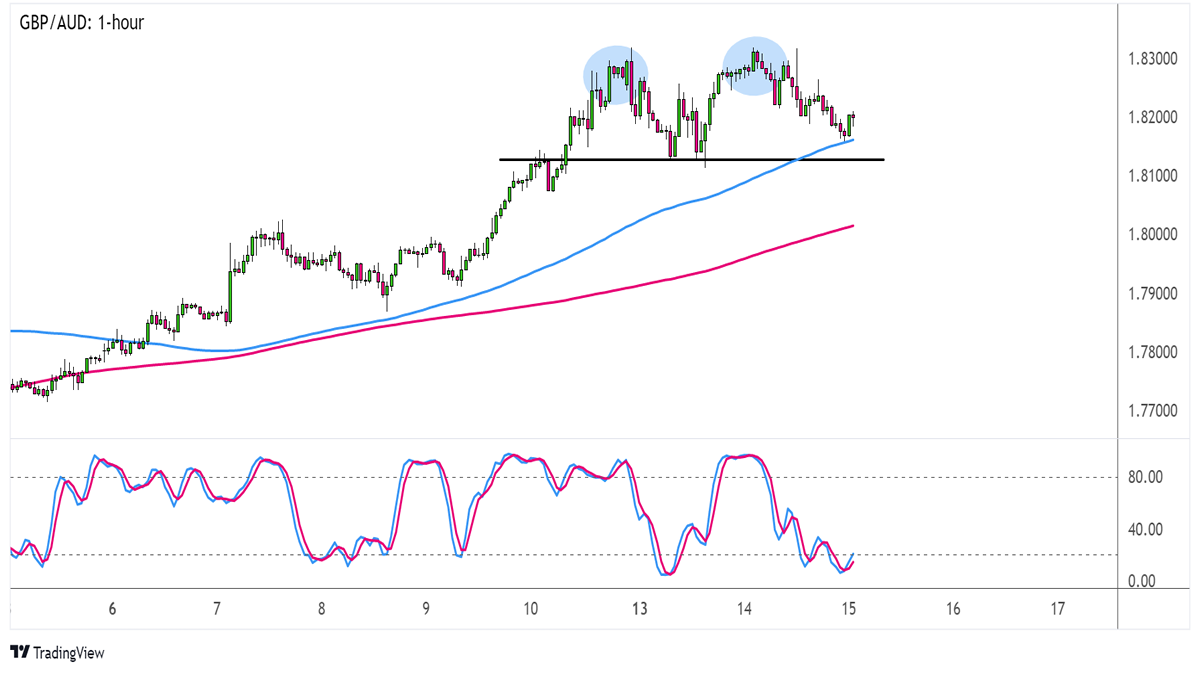Click the GBP/AUD: 1-hour chart title
1200x675 pixels.
pos(81,21)
